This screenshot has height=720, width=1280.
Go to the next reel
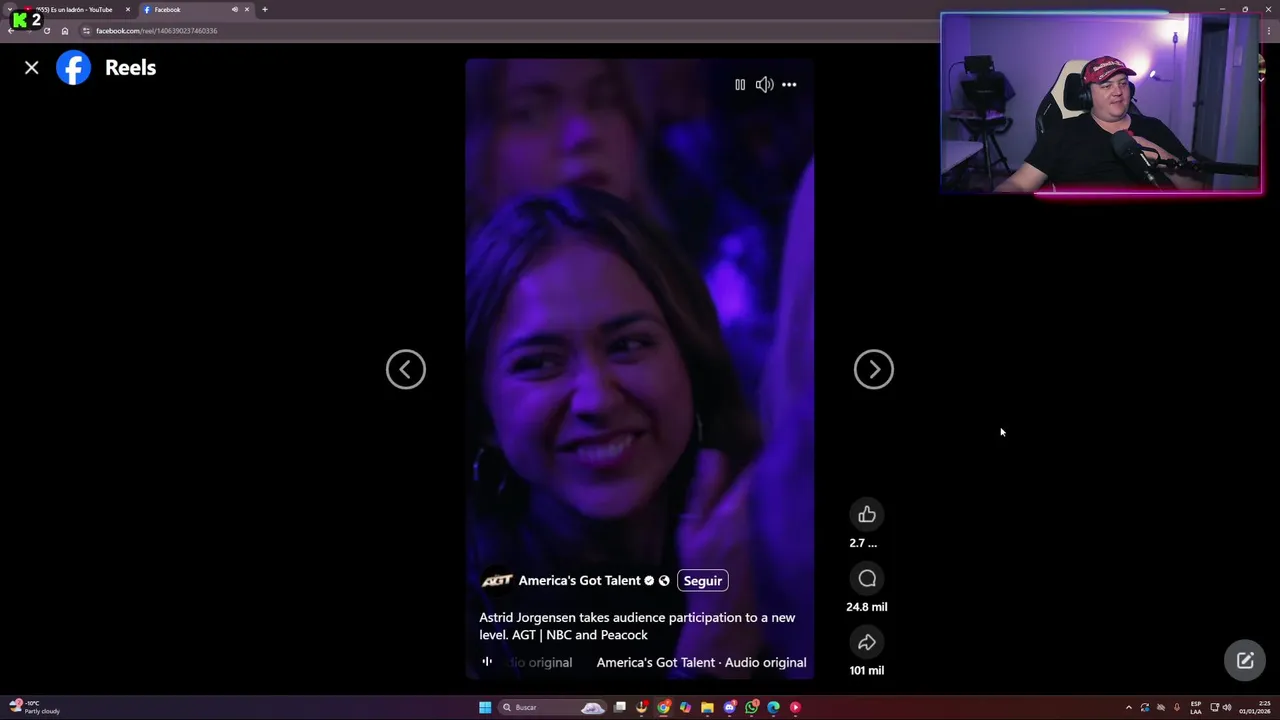coord(874,369)
